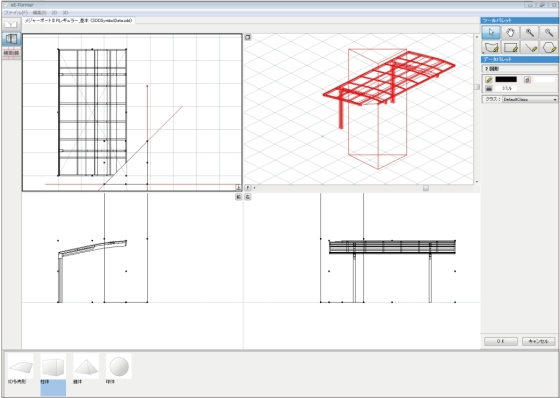Click the carport elevation in right view
The image size is (560, 398).
click(392, 271)
